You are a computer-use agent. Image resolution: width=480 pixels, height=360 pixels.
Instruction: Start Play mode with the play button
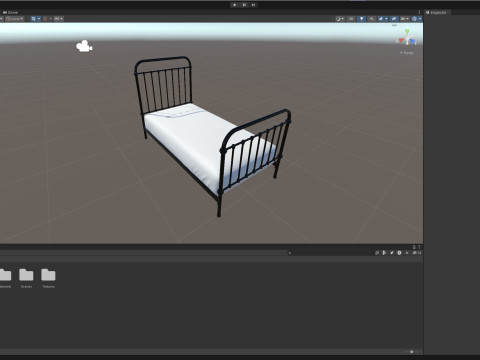point(235,5)
